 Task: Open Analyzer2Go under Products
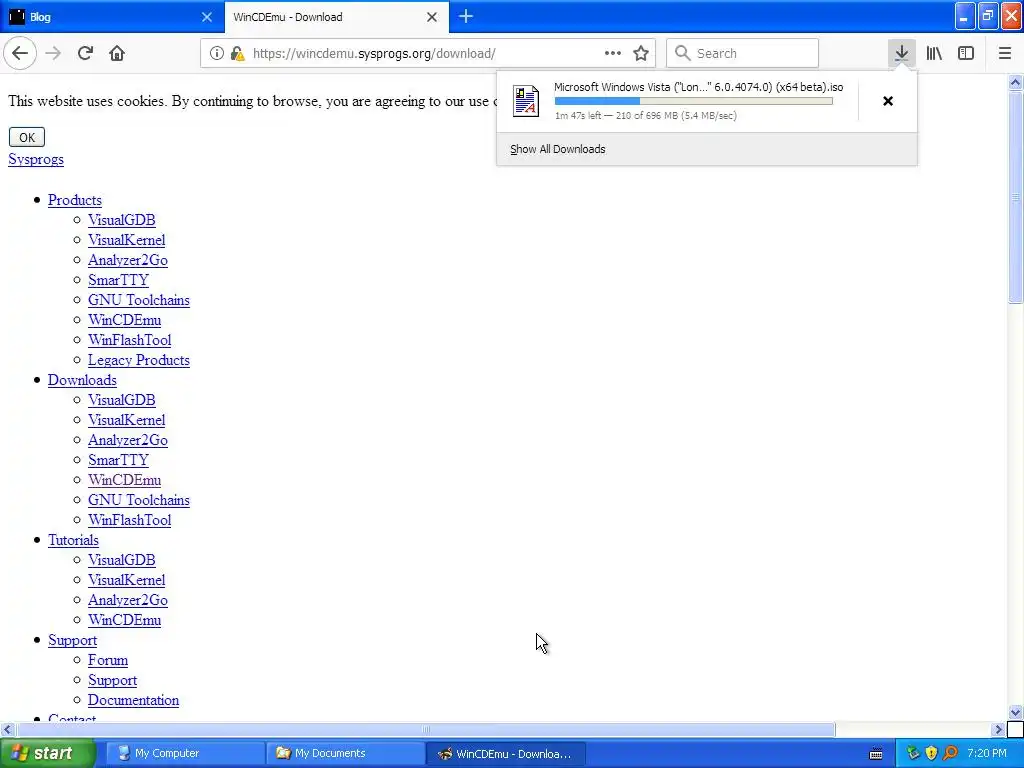(128, 260)
